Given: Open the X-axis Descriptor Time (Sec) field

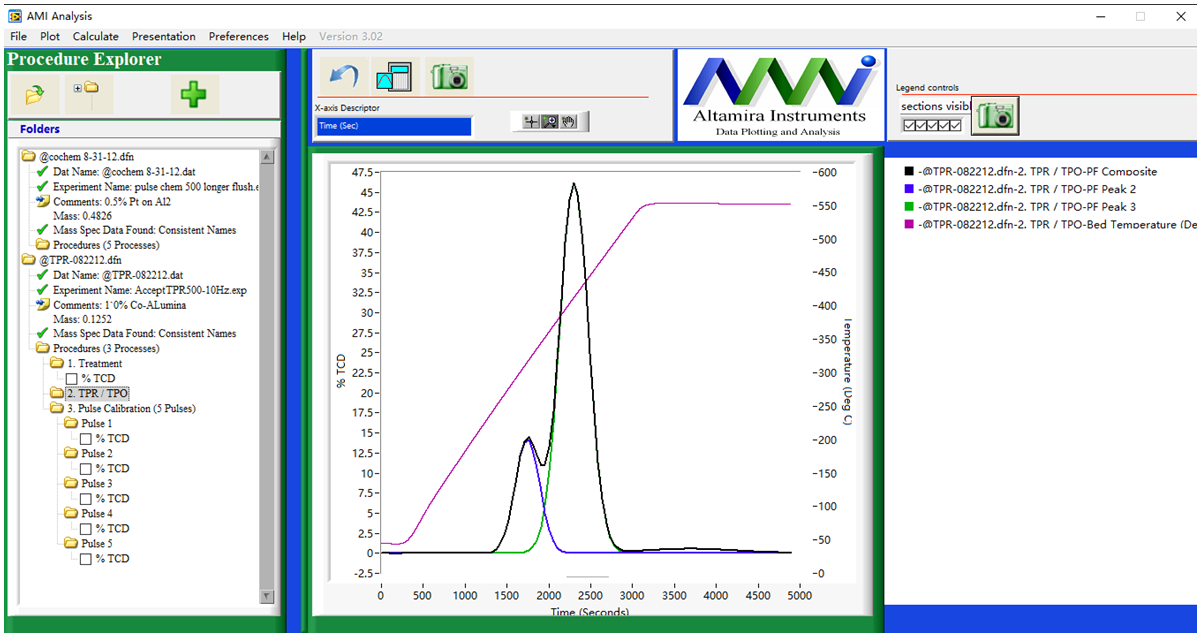Looking at the screenshot, I should point(392,126).
